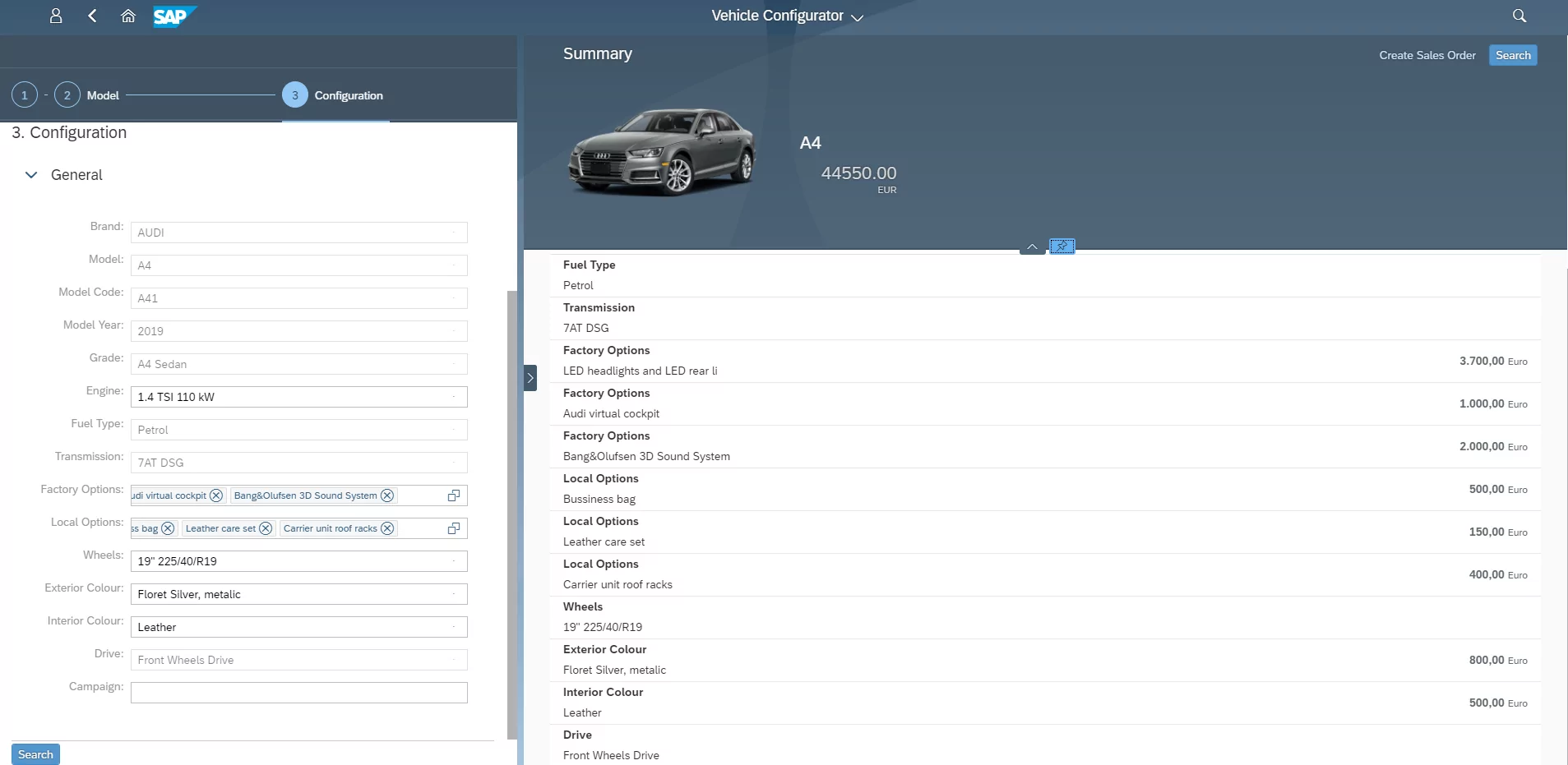The width and height of the screenshot is (1568, 765).
Task: Click the Search button below the form
Action: click(x=35, y=754)
